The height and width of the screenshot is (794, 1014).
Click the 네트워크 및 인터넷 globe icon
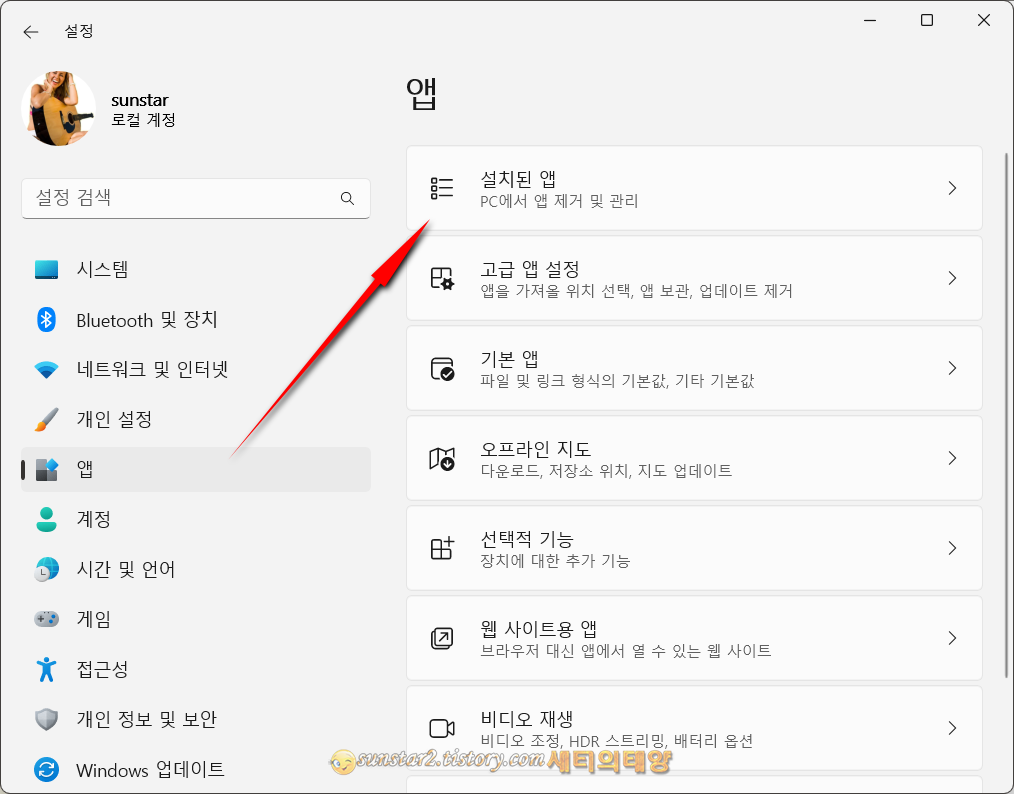coord(47,369)
